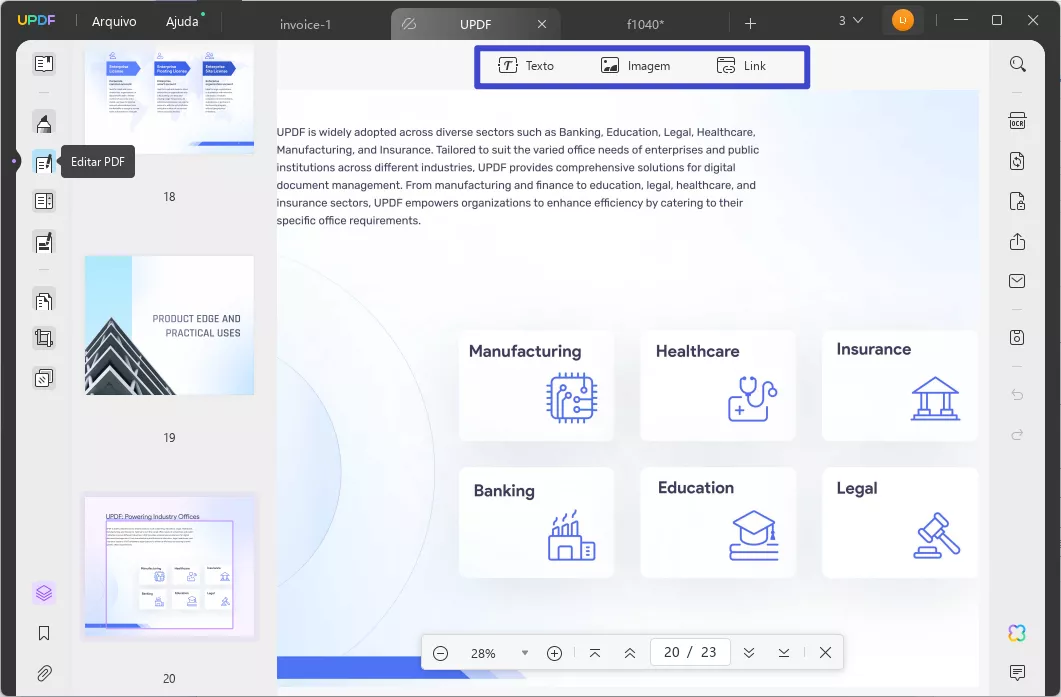Select page 19 thumbnail
The image size is (1061, 697).
coord(169,325)
